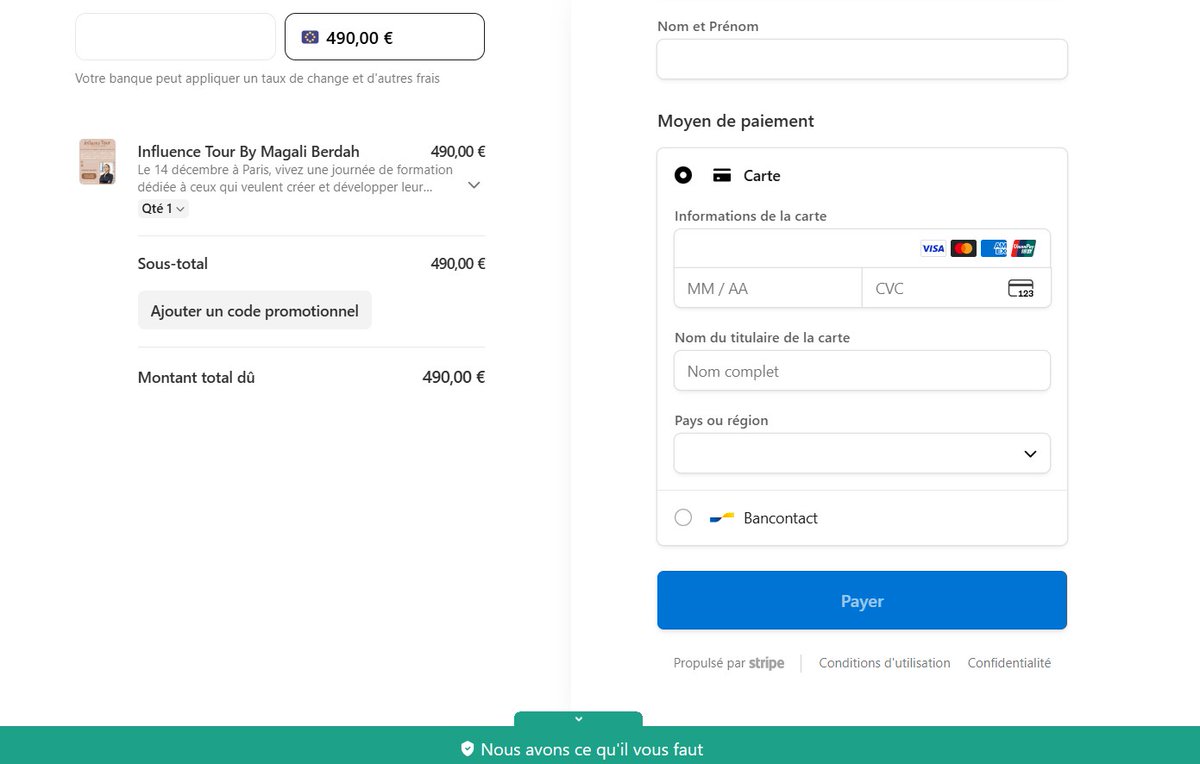Click the CVC card 123 icon

[1021, 289]
